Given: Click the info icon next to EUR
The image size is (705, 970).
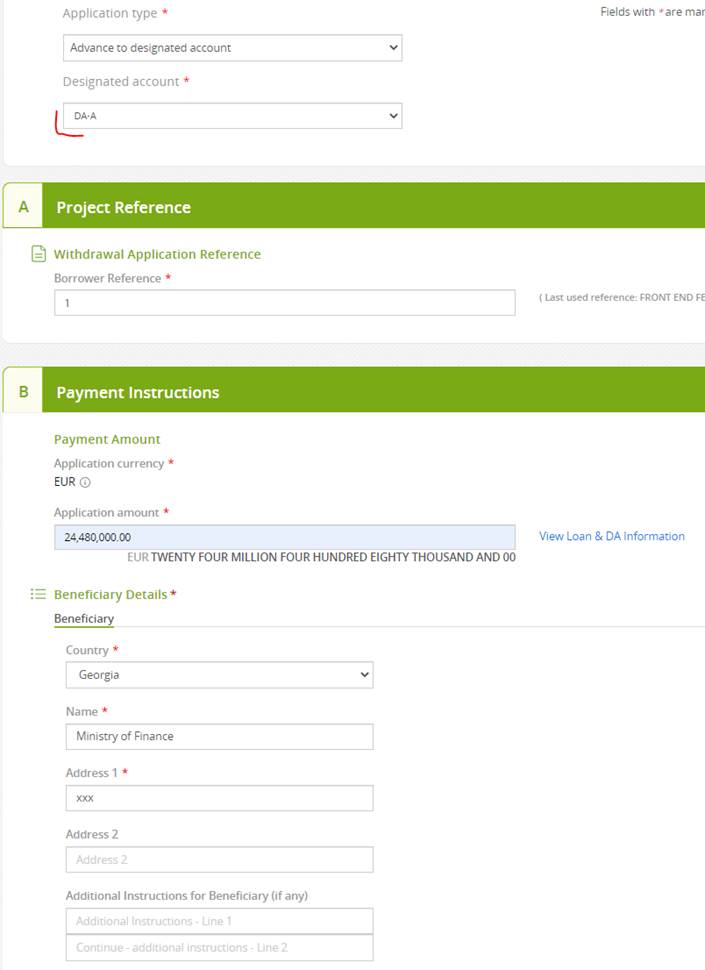Looking at the screenshot, I should pos(85,482).
